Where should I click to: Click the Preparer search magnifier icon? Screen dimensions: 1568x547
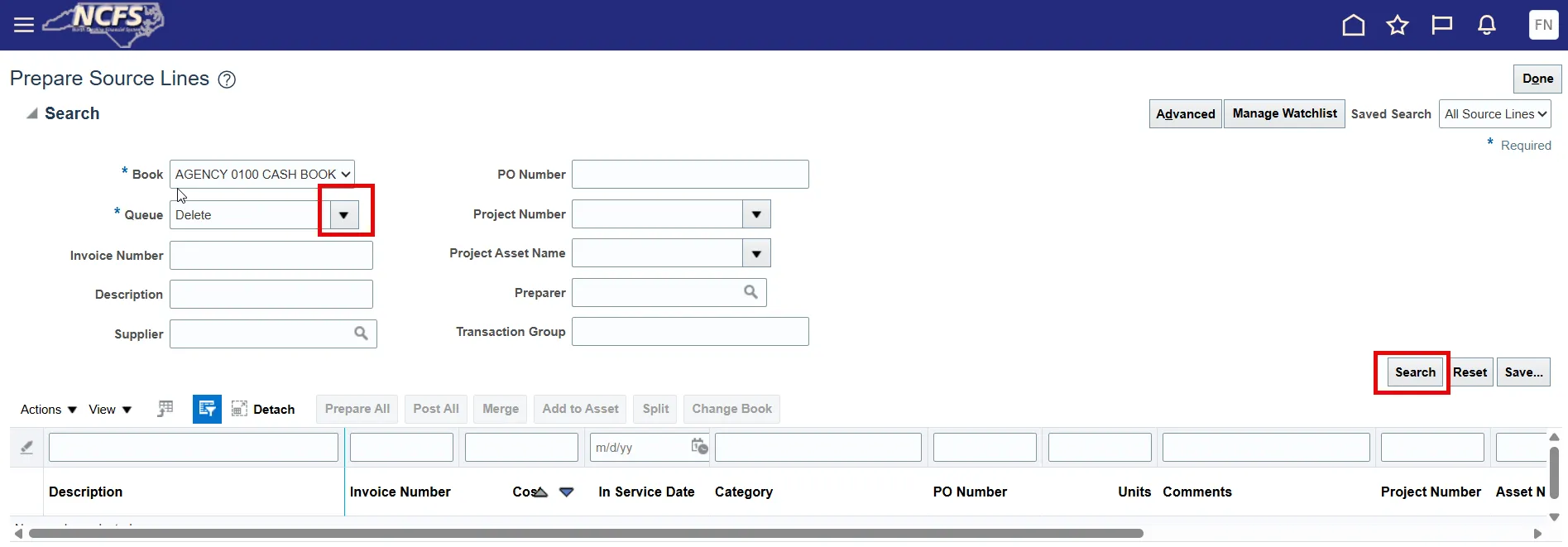[750, 292]
